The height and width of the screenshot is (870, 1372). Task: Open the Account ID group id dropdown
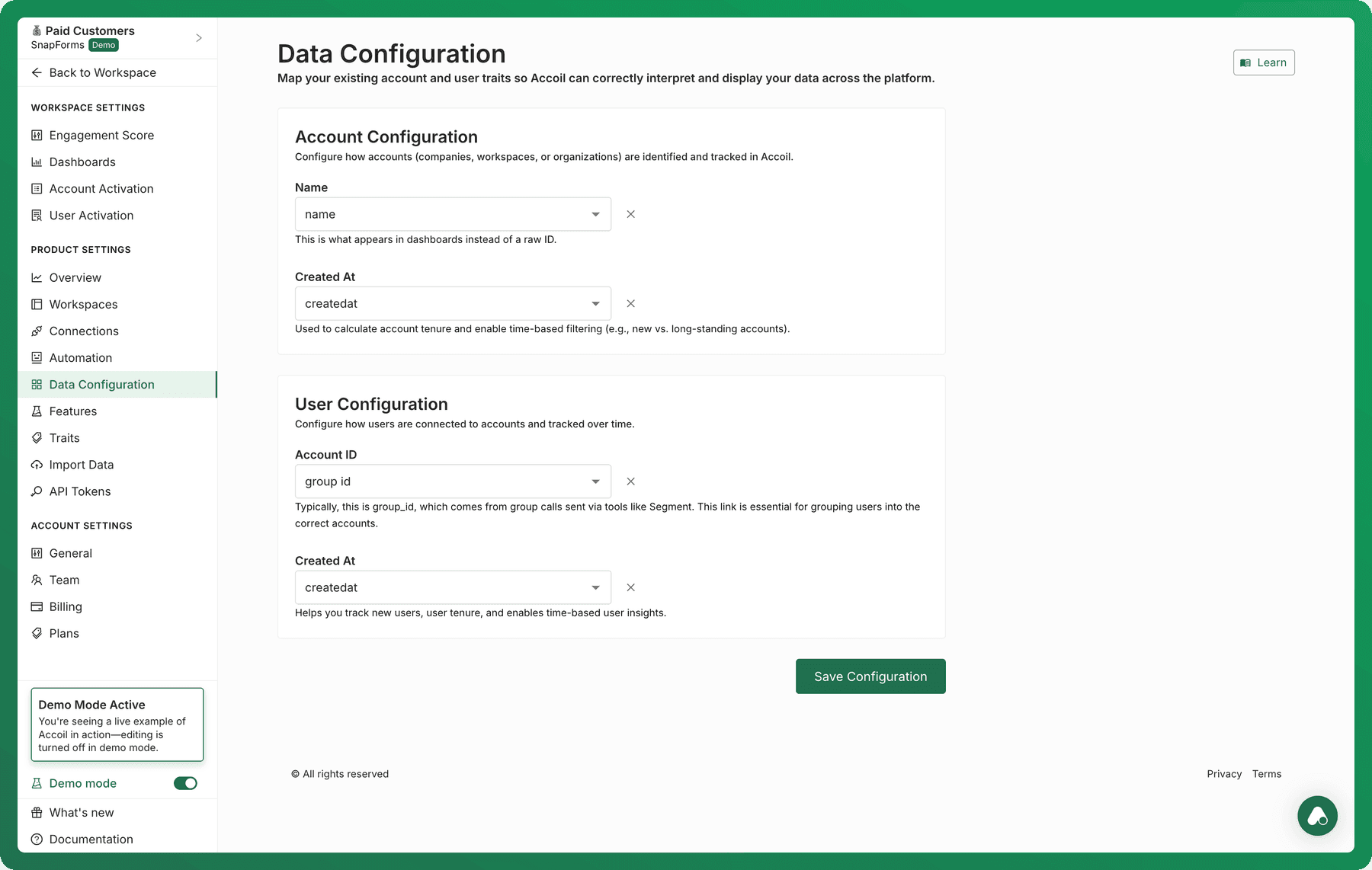[453, 481]
